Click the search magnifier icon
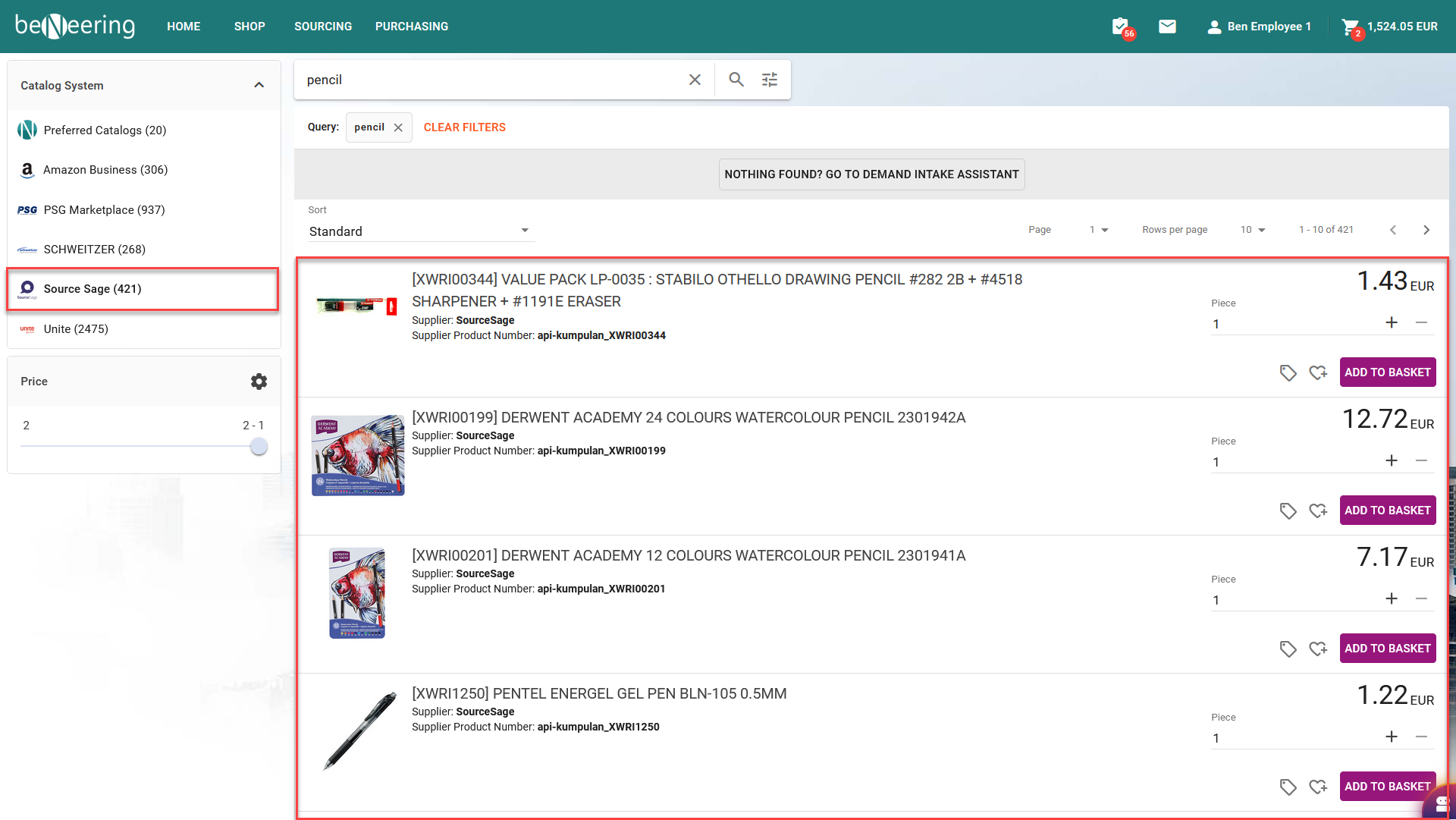Screen dimensions: 1456x820 click(736, 80)
